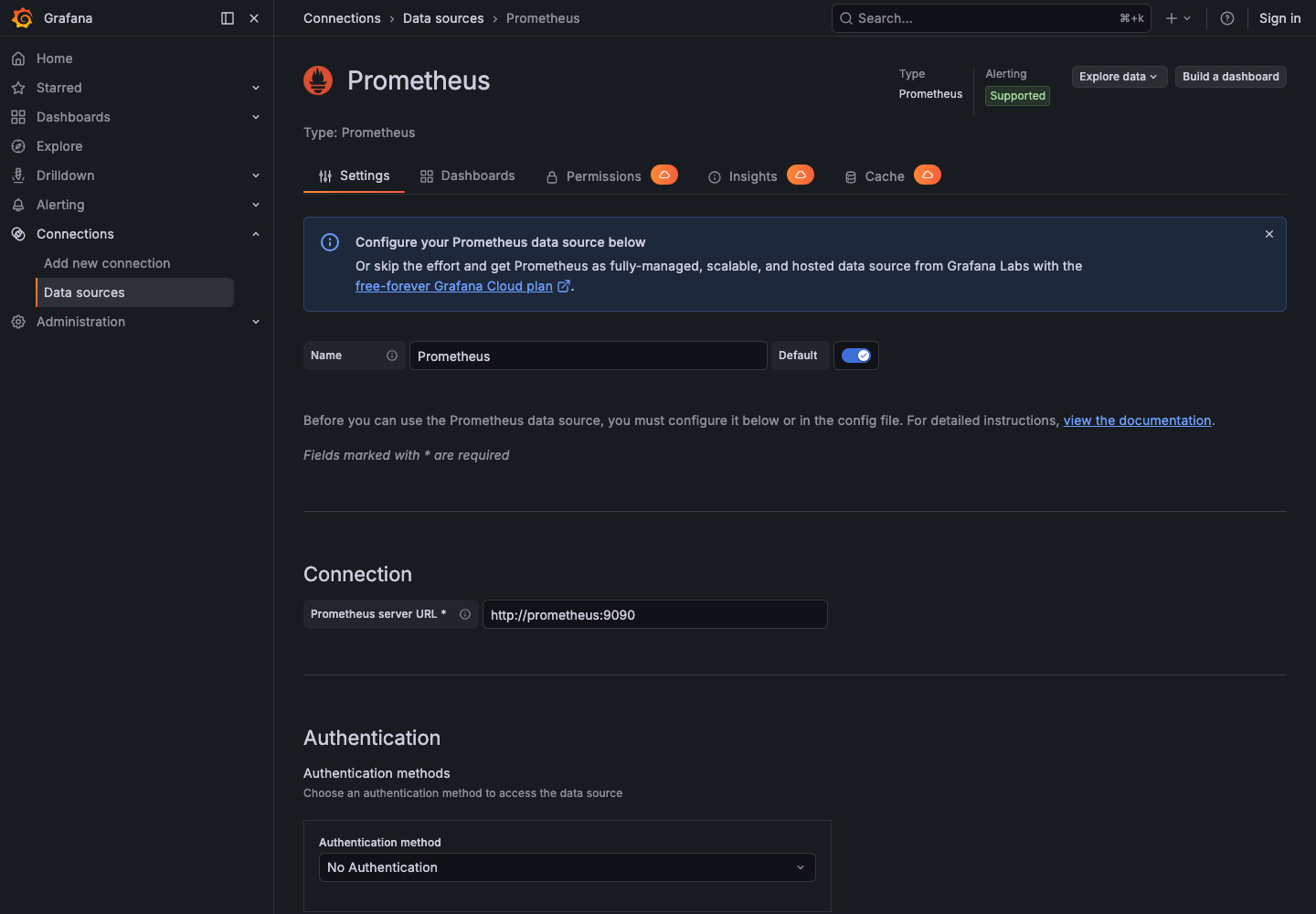The width and height of the screenshot is (1316, 914).
Task: Open Home in the sidebar
Action: click(x=55, y=58)
